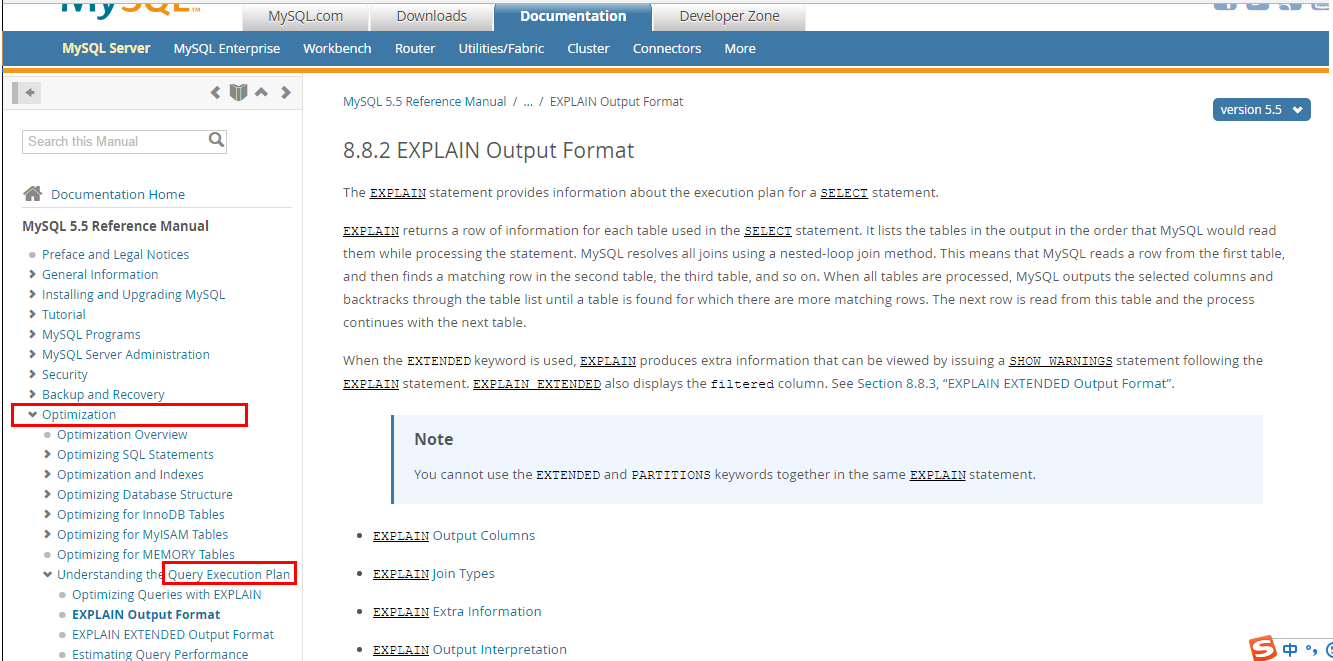Click the MySQL 5.5 Reference Manual sidebar heading
Screen dimensions: 1333x661
click(116, 226)
